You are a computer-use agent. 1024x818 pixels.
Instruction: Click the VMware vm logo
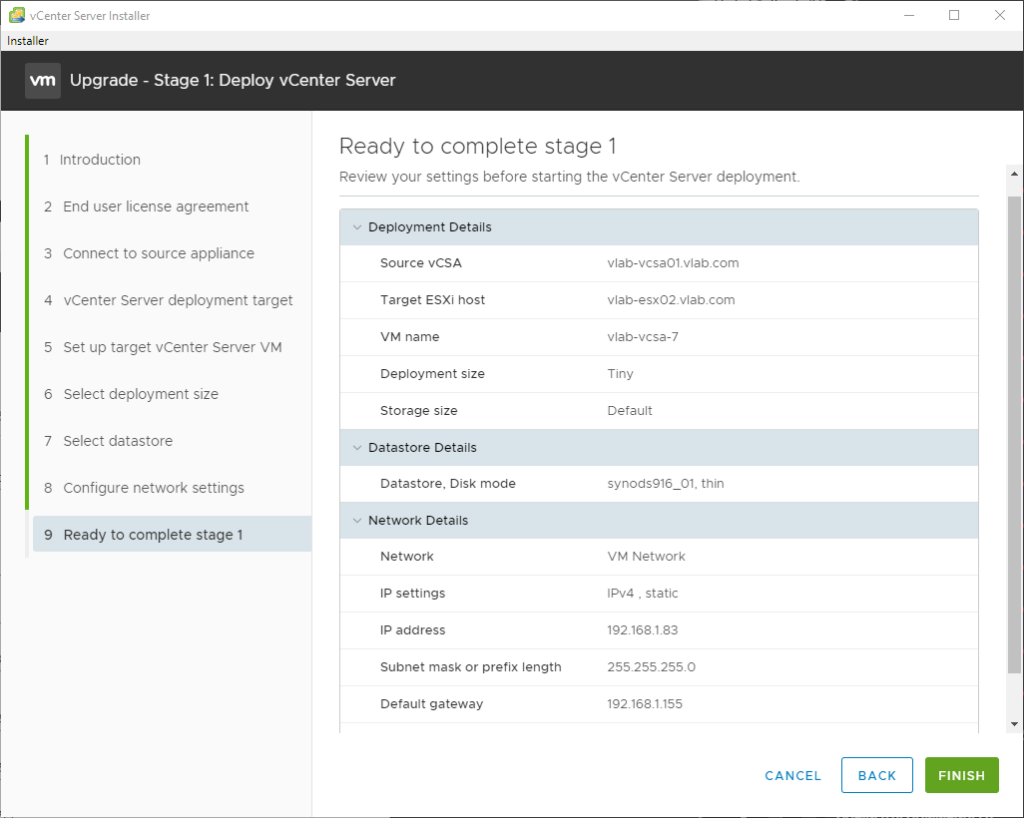pyautogui.click(x=43, y=80)
